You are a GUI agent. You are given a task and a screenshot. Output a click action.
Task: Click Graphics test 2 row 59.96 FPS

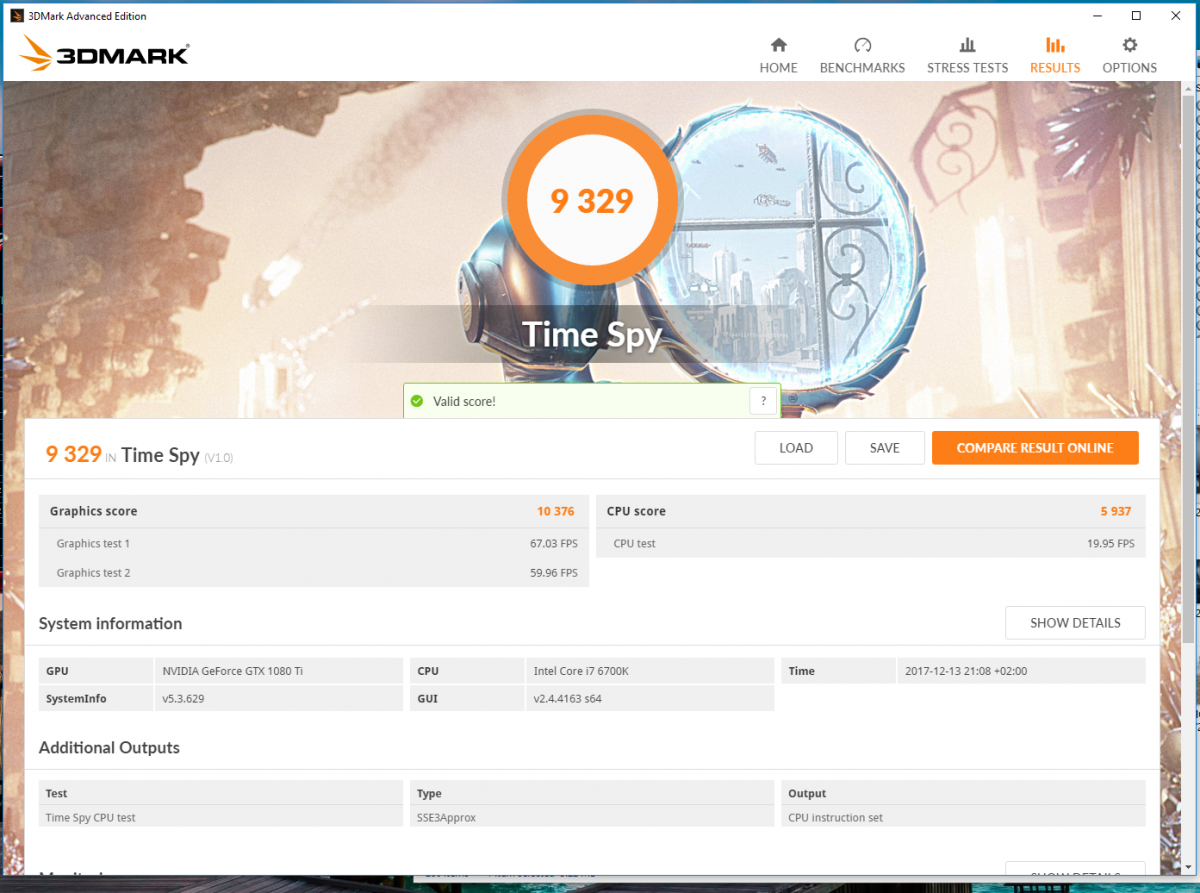pyautogui.click(x=314, y=573)
